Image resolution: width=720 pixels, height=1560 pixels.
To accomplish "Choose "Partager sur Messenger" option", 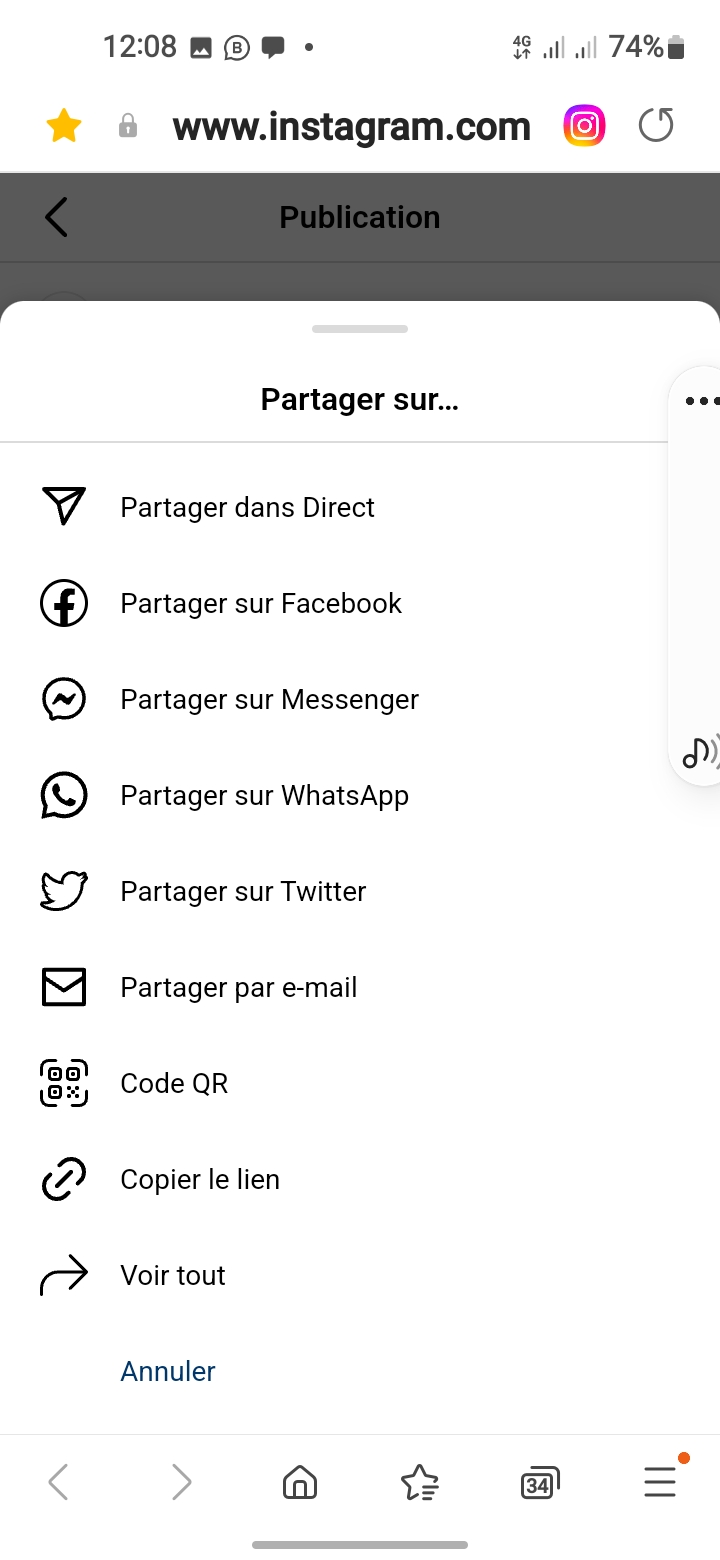I will 269,699.
